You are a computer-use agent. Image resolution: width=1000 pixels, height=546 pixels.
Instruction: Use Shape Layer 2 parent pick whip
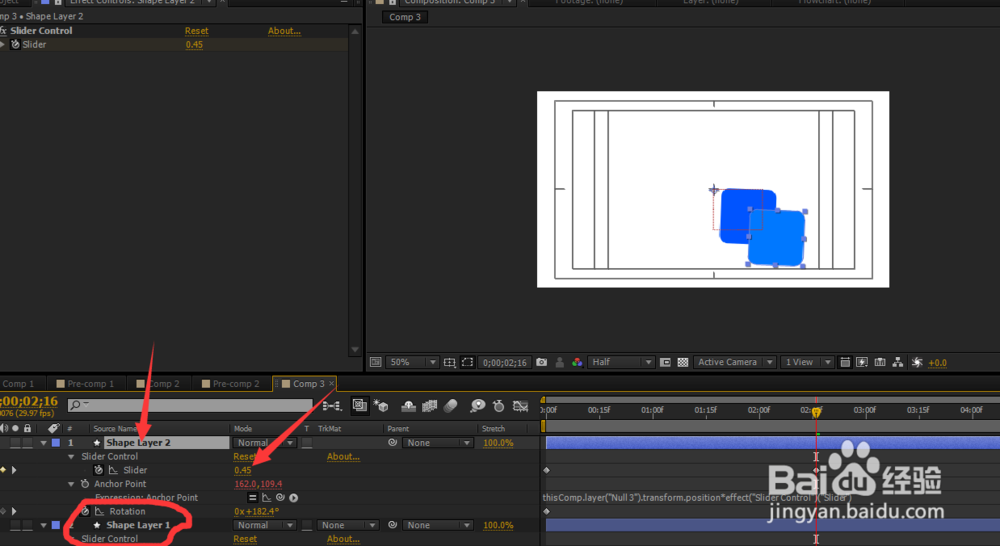click(392, 442)
